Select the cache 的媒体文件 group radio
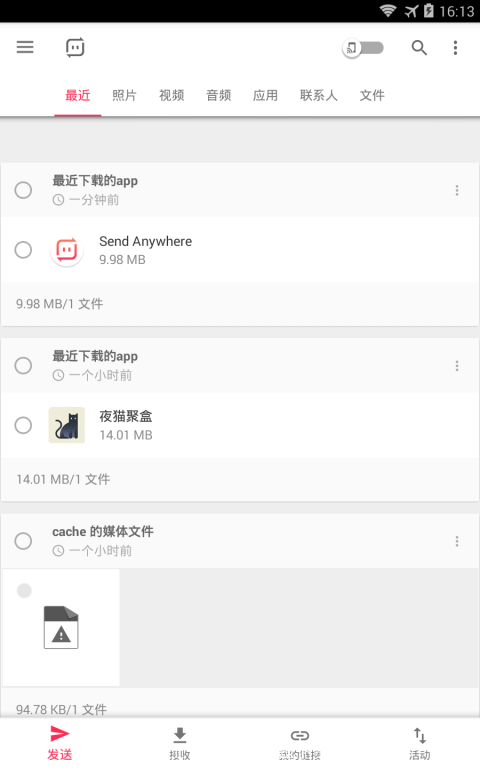 23,541
